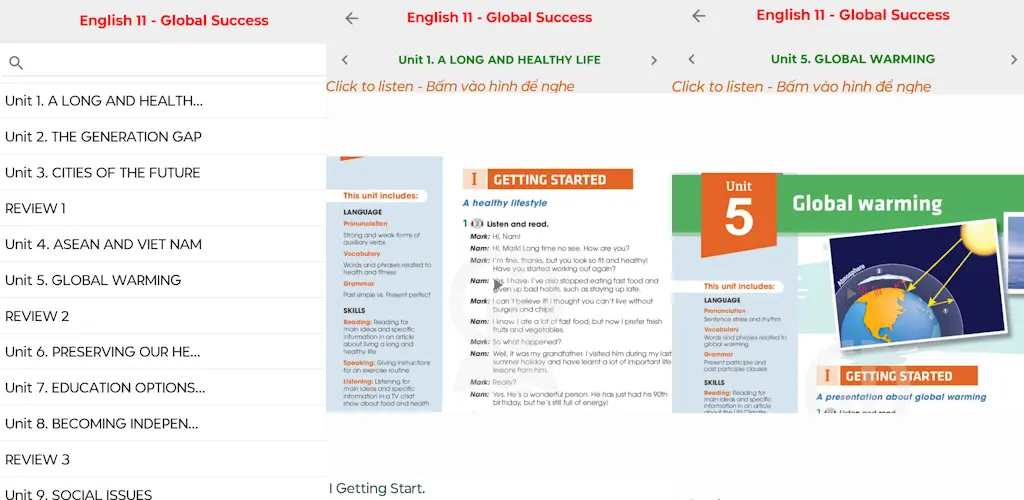The width and height of the screenshot is (1024, 500).
Task: Click the I Getting Start. caption
Action: [377, 488]
